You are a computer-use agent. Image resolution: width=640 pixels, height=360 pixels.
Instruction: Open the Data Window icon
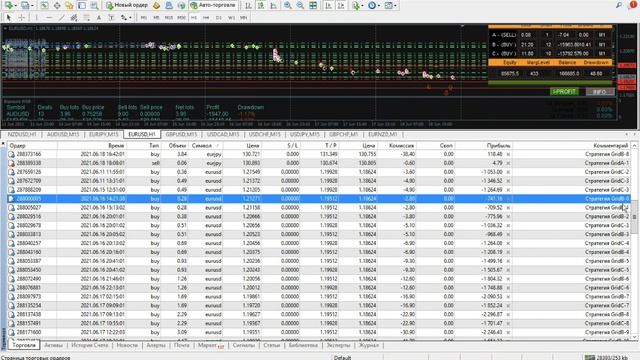[57, 5]
